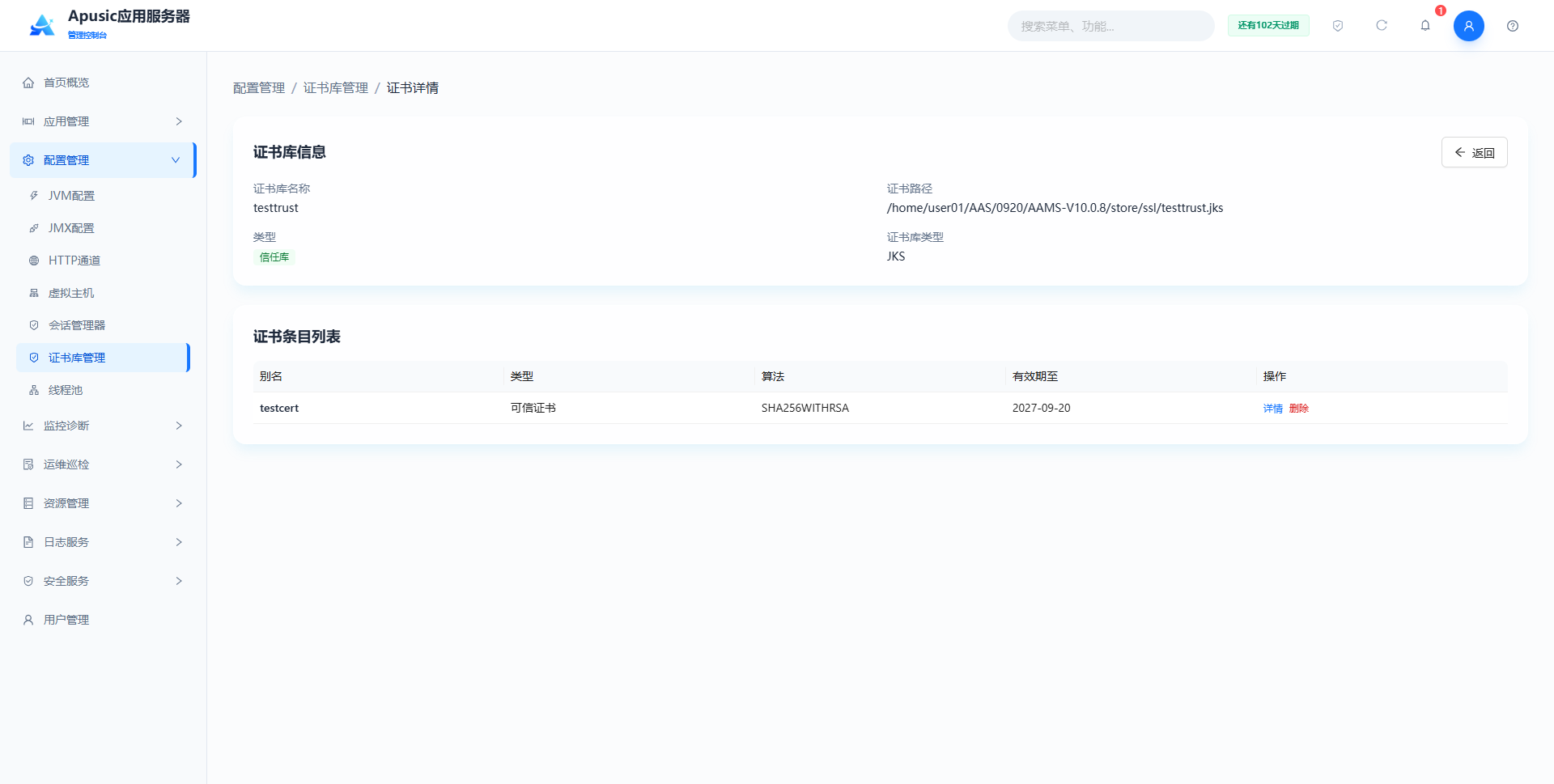Open 详情 link for testcert
The width and height of the screenshot is (1554, 784).
1273,409
